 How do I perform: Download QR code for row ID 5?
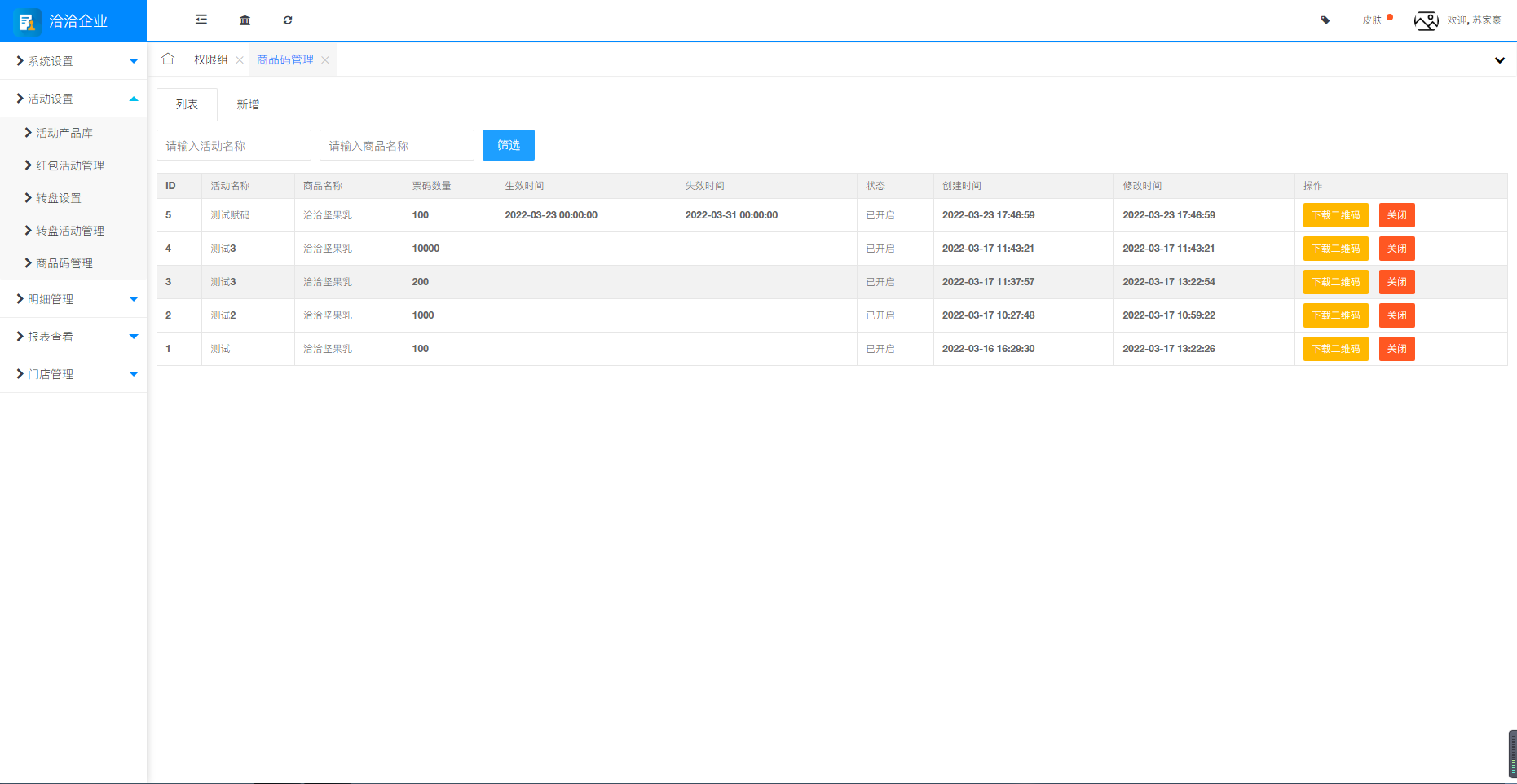click(x=1335, y=215)
